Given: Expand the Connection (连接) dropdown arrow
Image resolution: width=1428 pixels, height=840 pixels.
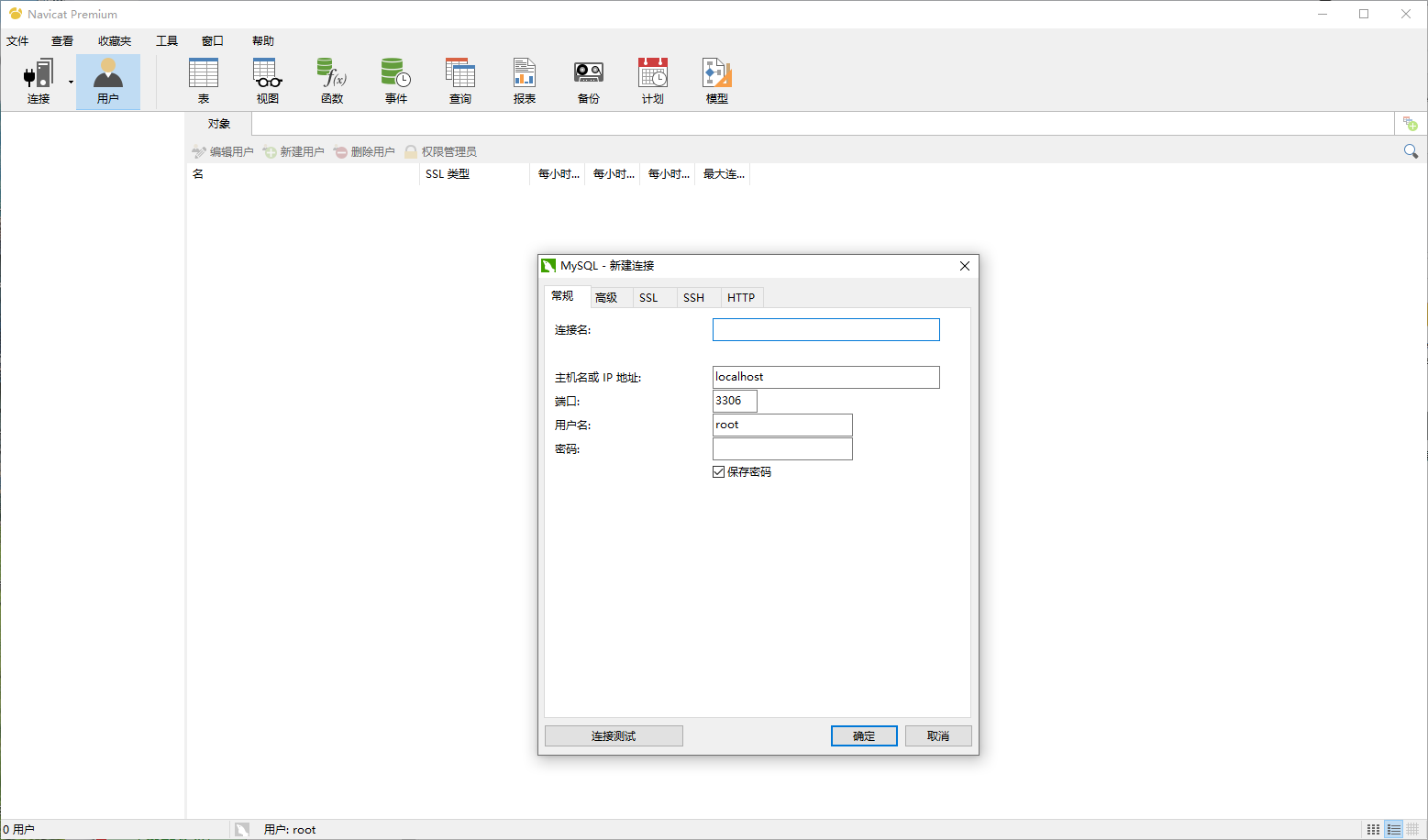Looking at the screenshot, I should (71, 83).
